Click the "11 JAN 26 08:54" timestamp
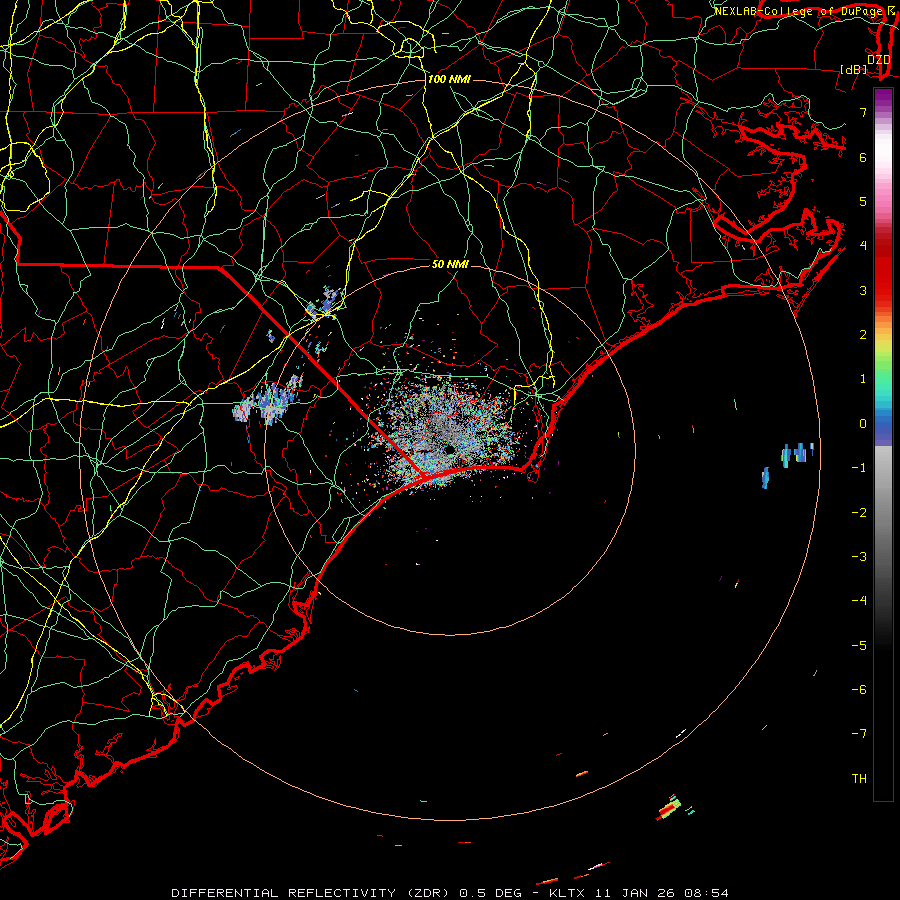Viewport: 900px width, 900px height. coord(662,893)
